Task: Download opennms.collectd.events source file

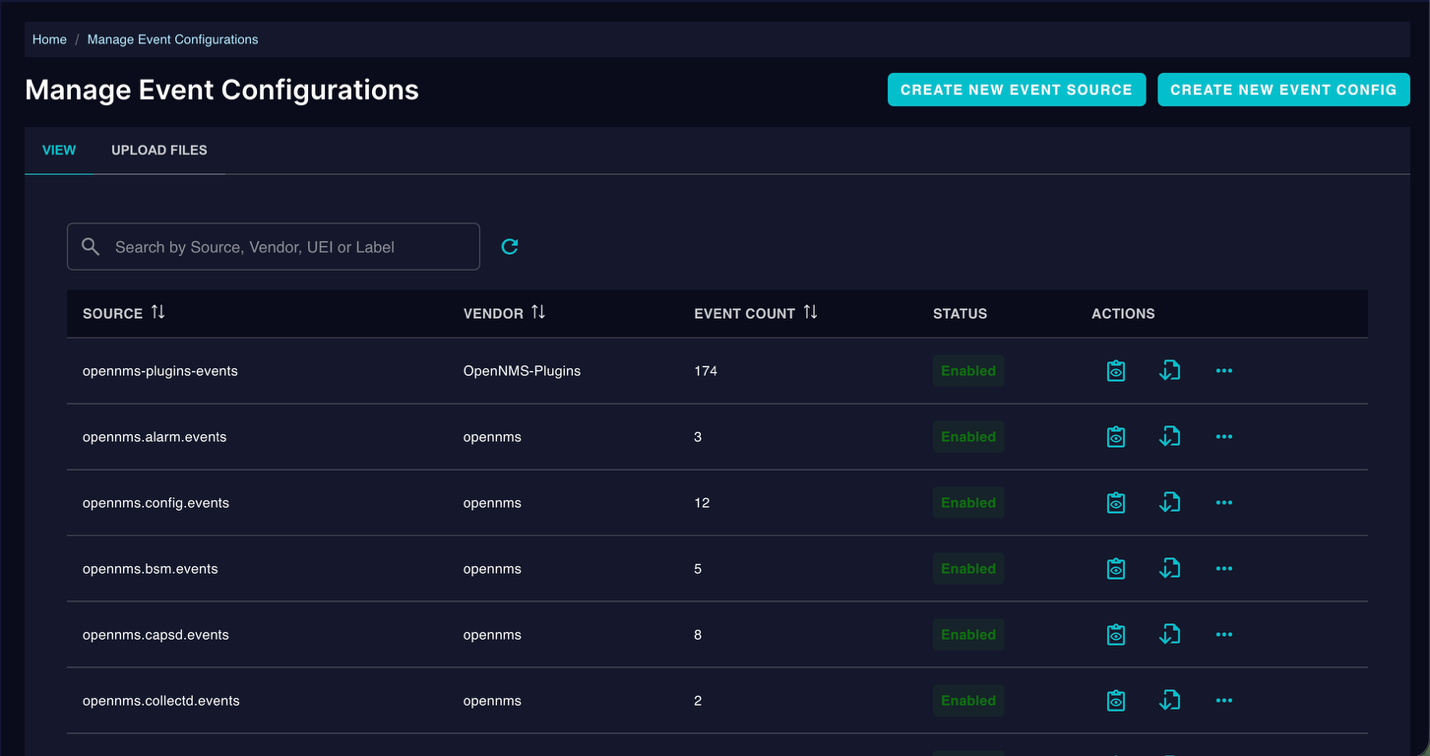Action: click(1170, 701)
